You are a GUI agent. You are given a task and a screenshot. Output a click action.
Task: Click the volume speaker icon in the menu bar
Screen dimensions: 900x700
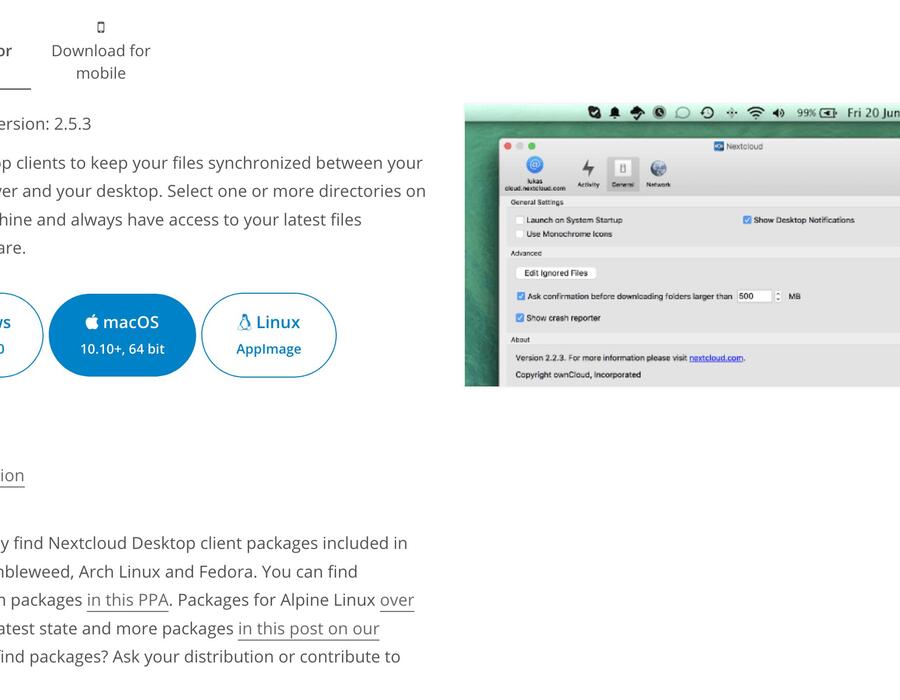tap(778, 113)
